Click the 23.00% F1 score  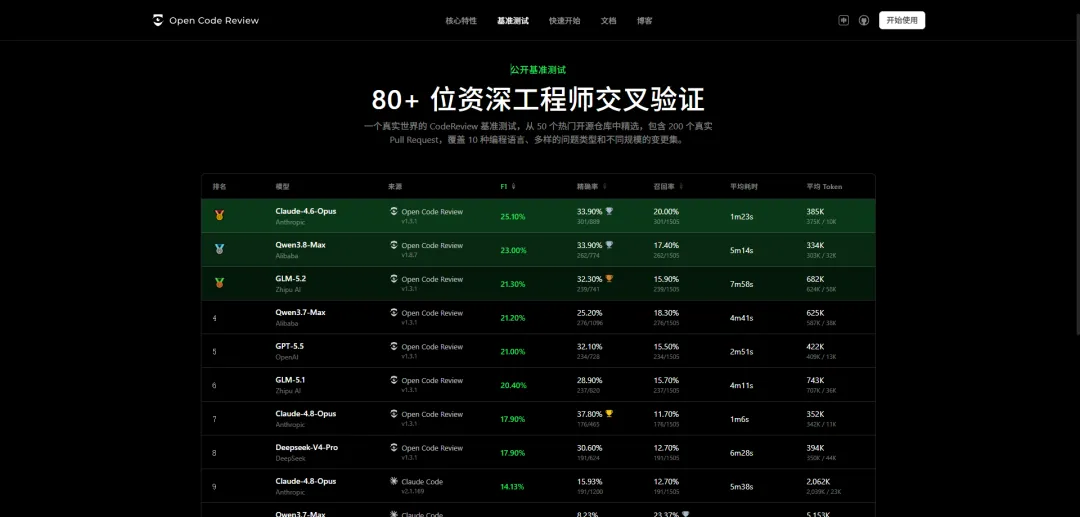[x=513, y=251]
